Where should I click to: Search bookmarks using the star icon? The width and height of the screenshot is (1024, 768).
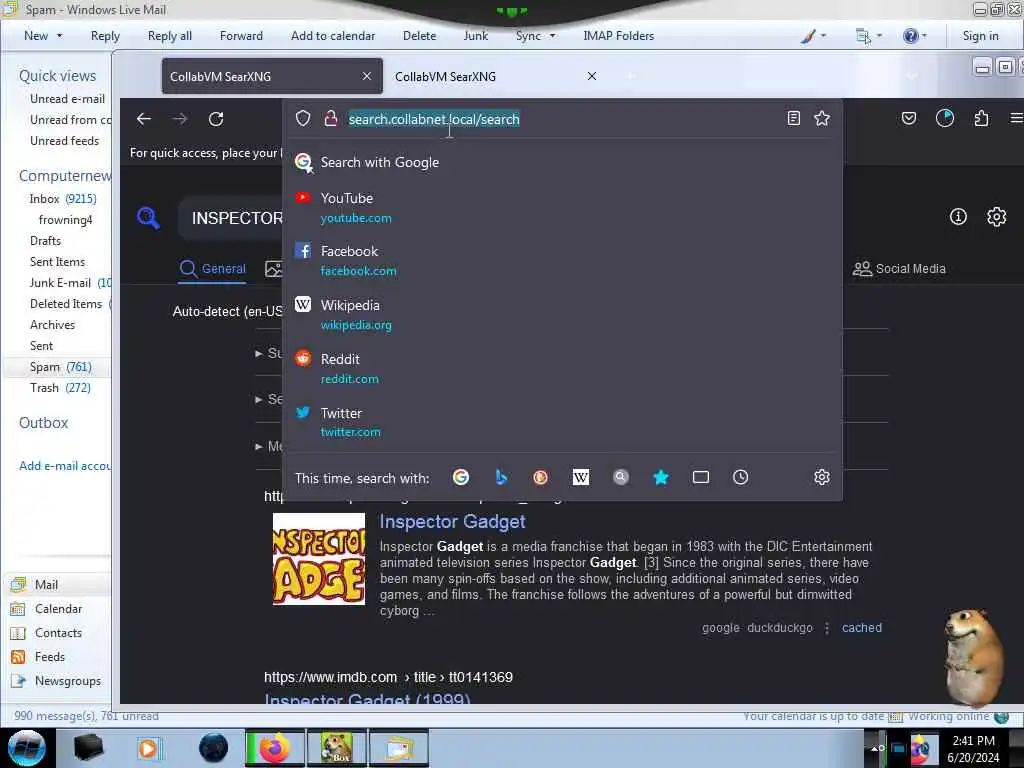click(661, 477)
